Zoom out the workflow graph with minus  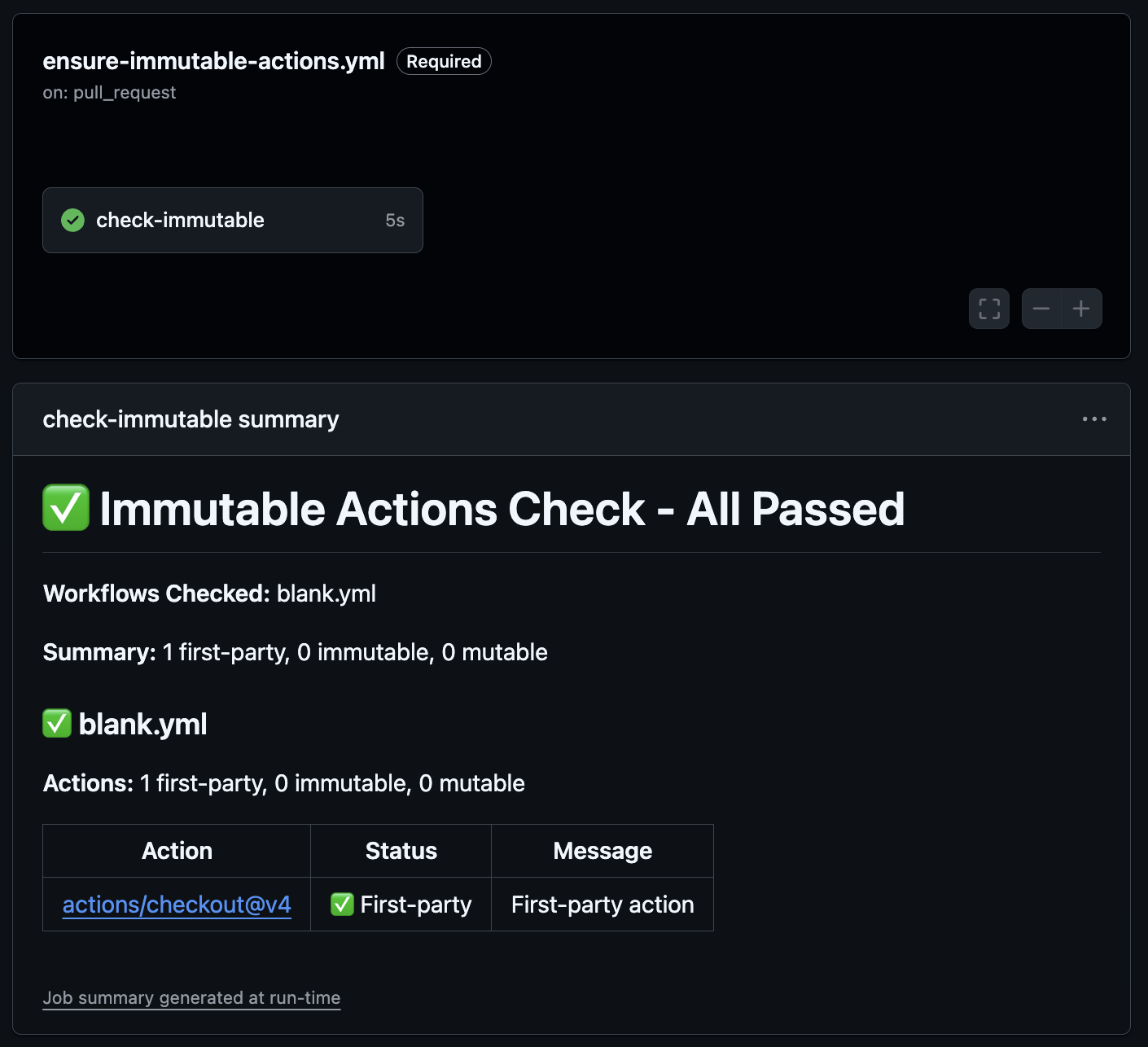point(1041,309)
